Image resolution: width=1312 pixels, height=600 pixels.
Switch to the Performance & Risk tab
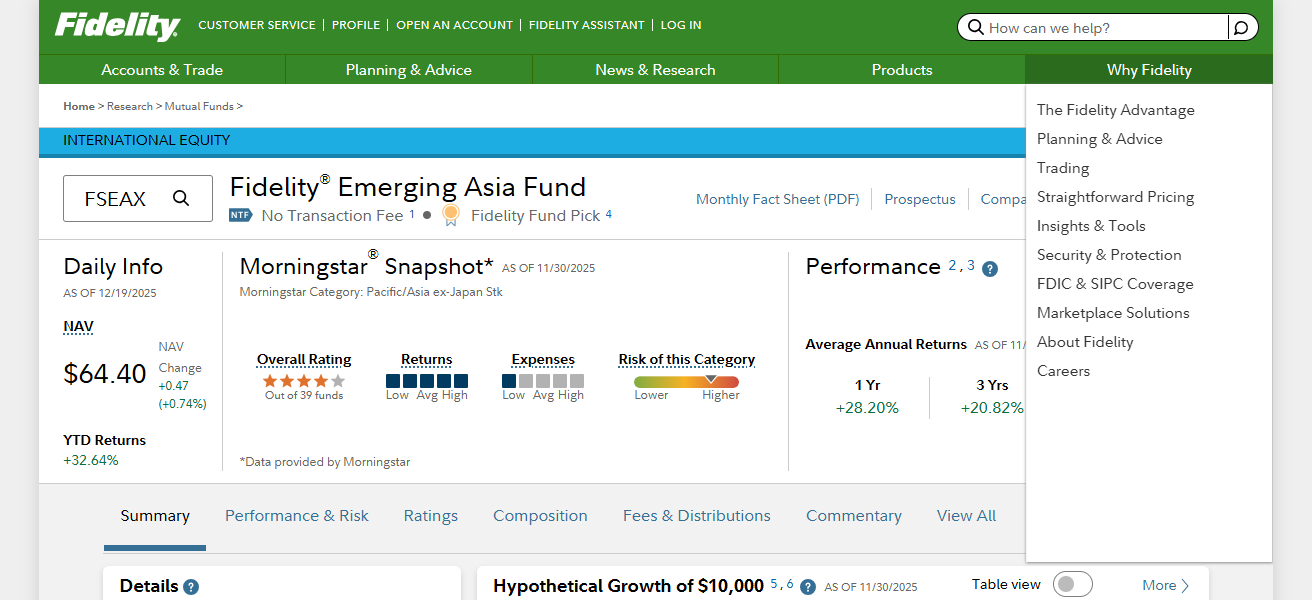point(296,515)
